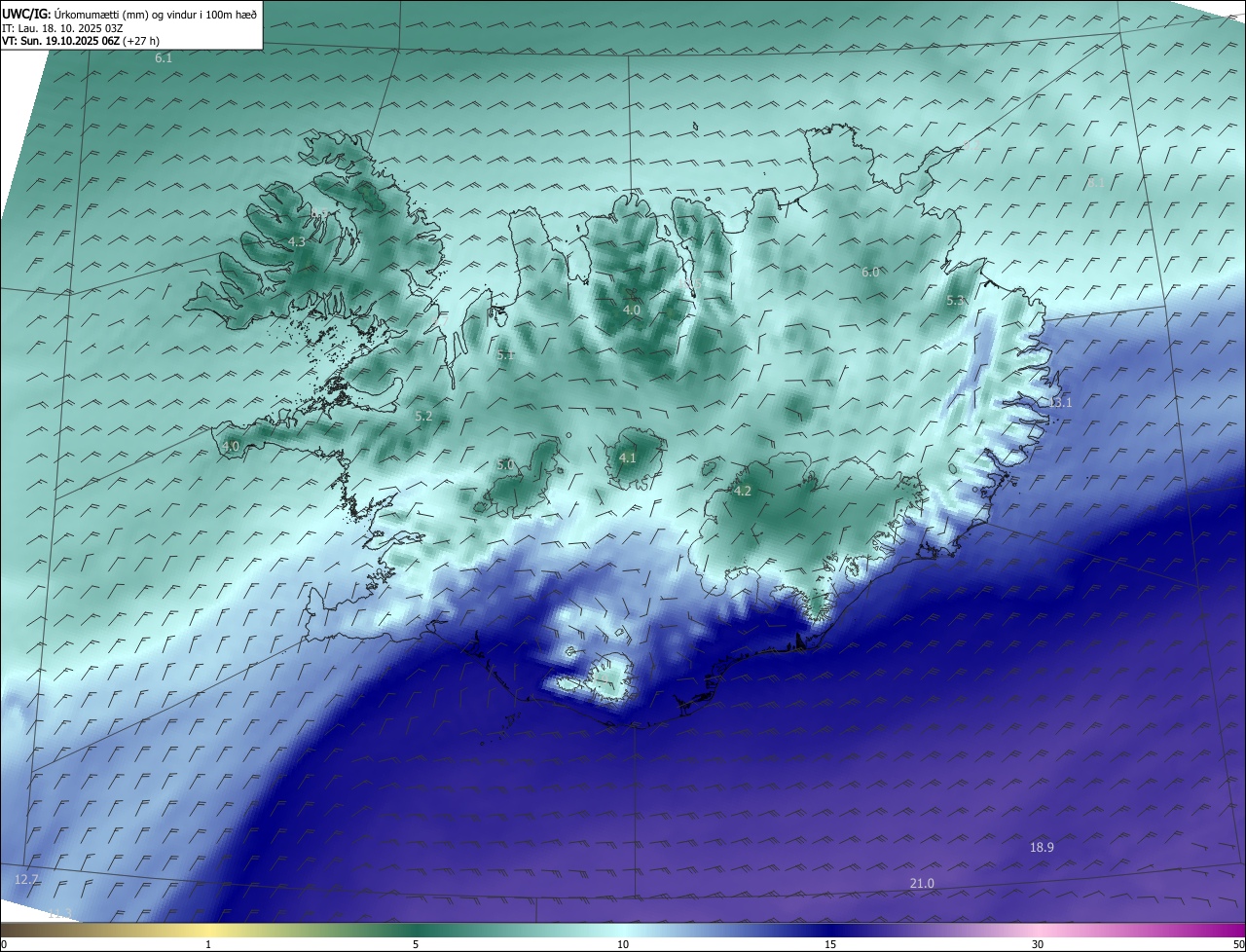This screenshot has width=1246, height=952.
Task: Click the 5.2 value label
Action: pos(423,417)
